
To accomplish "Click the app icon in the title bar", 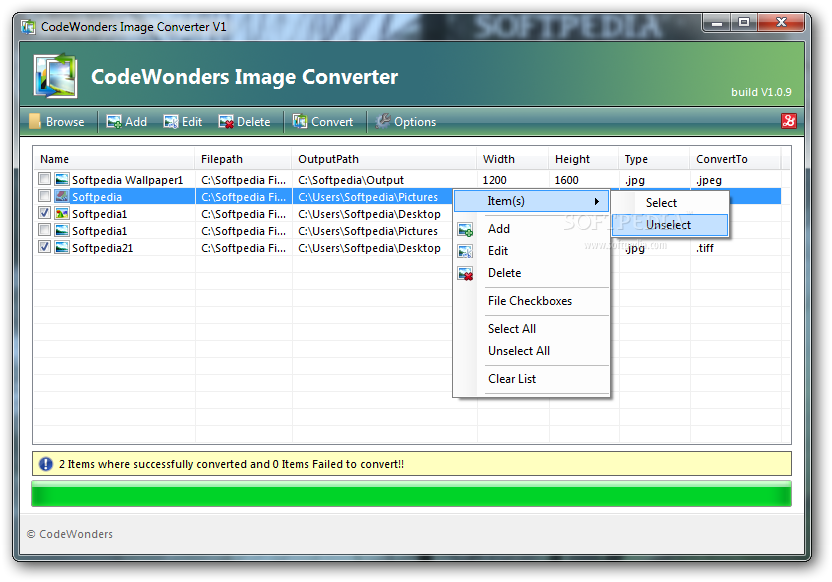I will [28, 27].
